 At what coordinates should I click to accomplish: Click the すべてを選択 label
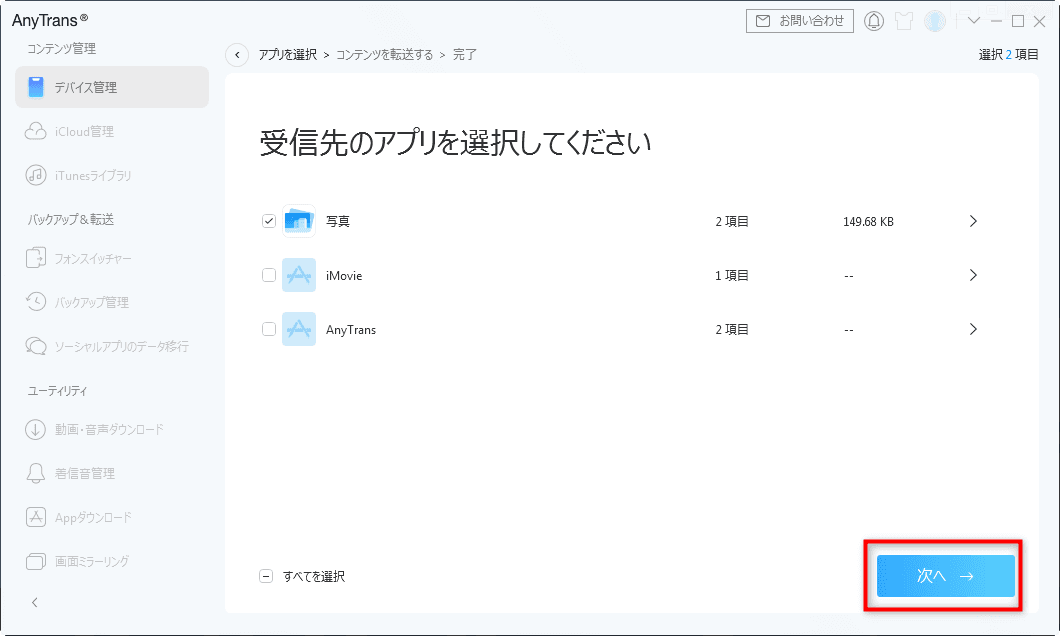click(314, 577)
